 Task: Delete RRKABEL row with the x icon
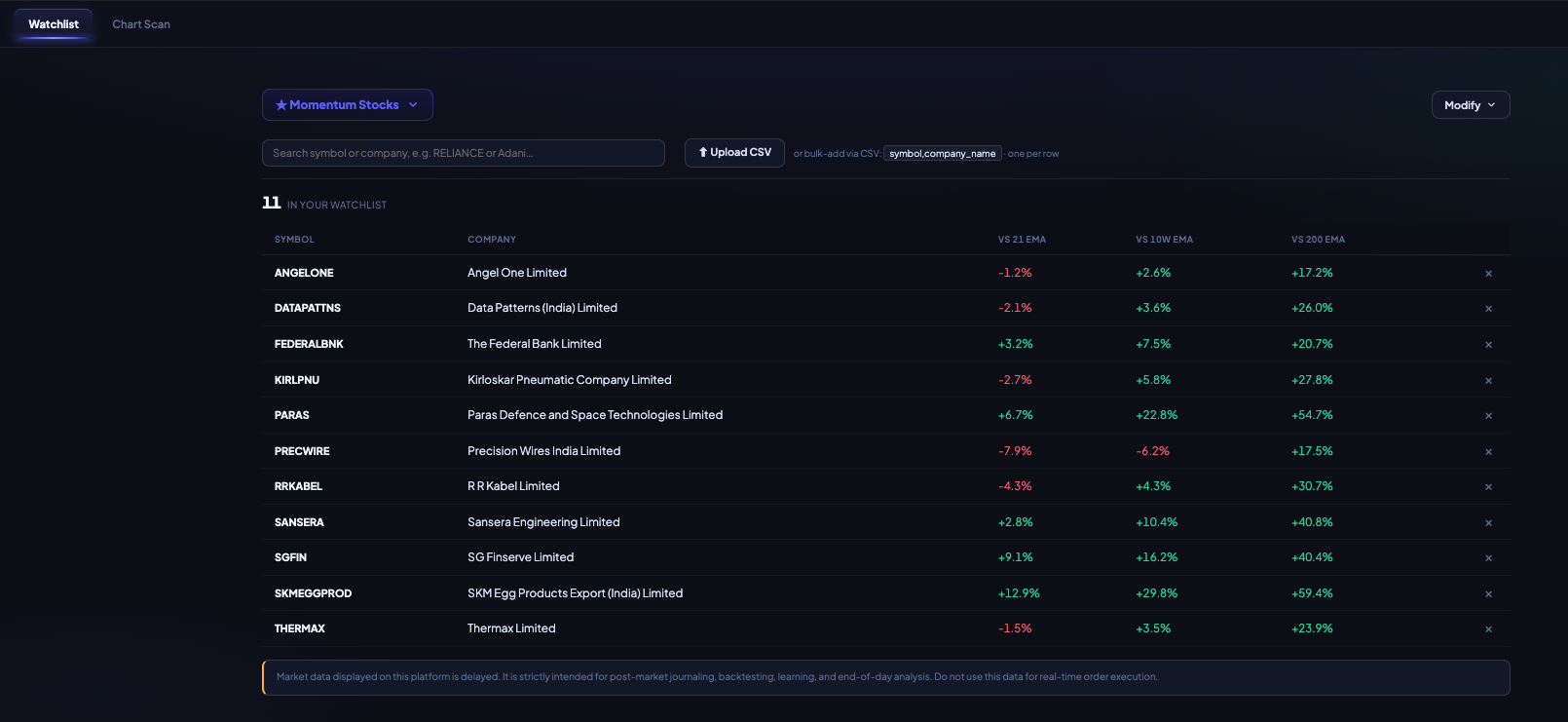pyautogui.click(x=1488, y=487)
